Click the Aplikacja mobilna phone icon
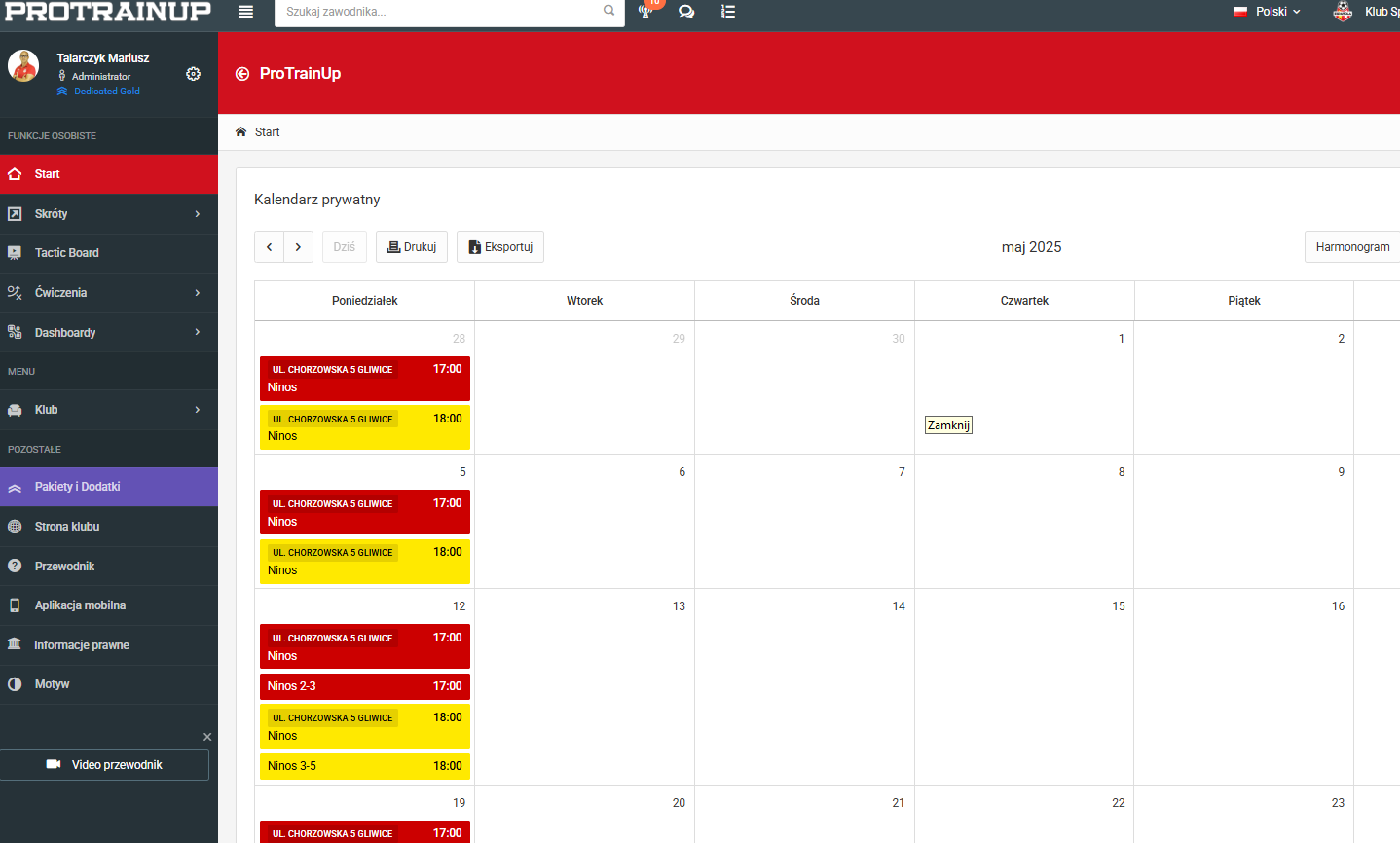1400x843 pixels. [x=15, y=605]
